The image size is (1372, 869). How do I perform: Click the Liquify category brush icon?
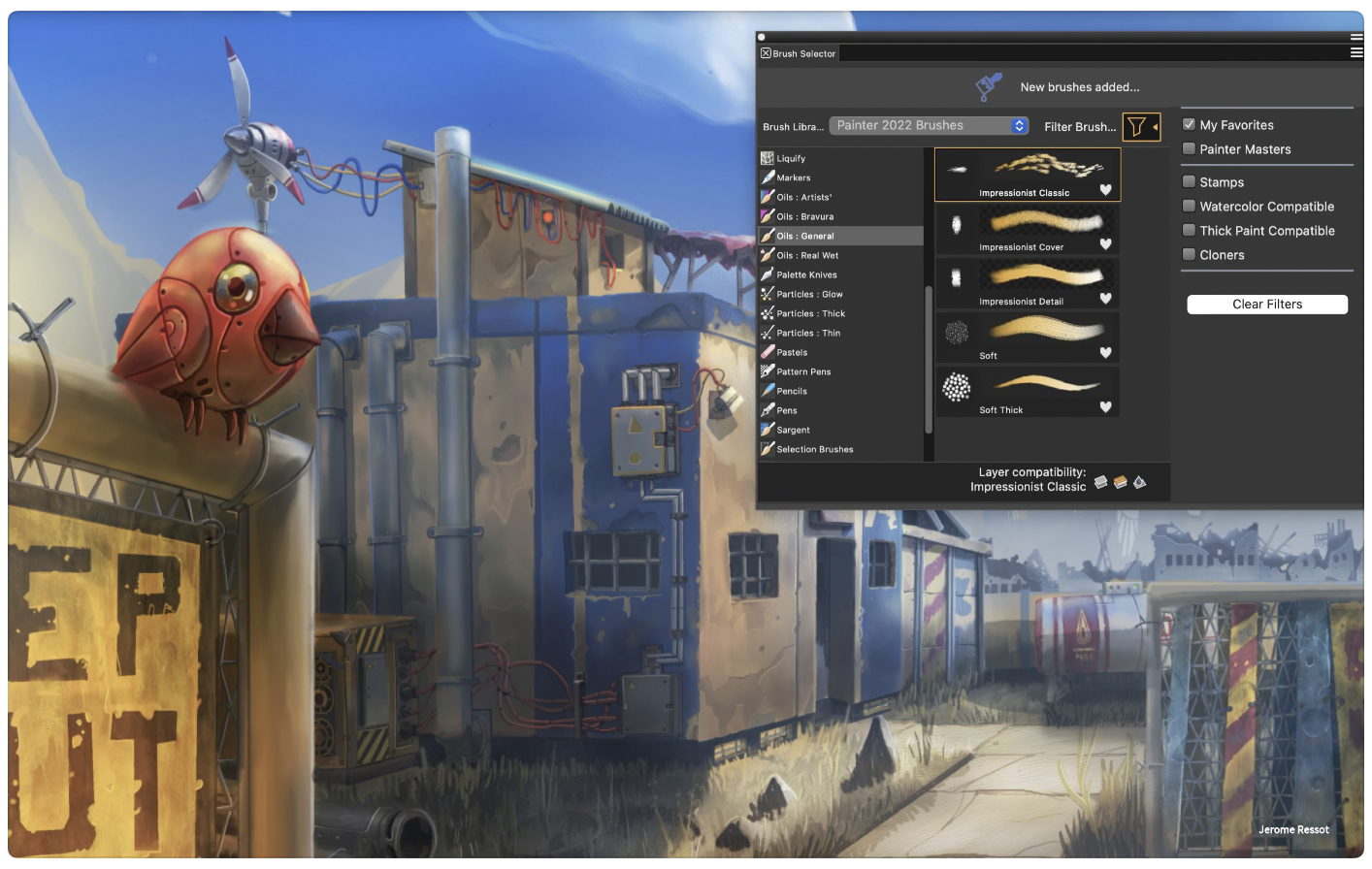coord(768,158)
